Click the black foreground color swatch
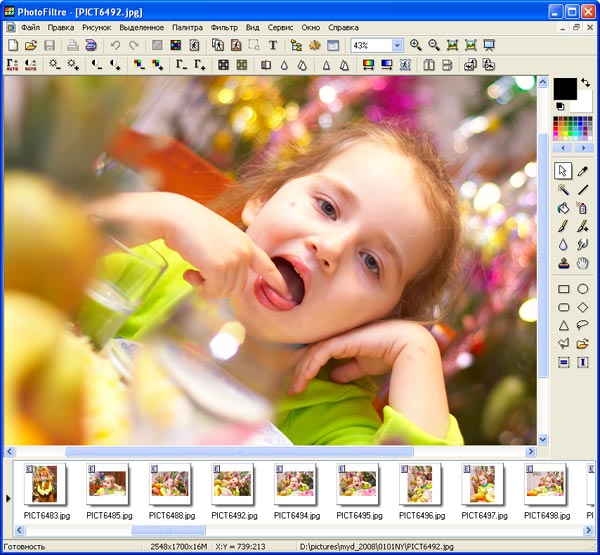 [565, 89]
